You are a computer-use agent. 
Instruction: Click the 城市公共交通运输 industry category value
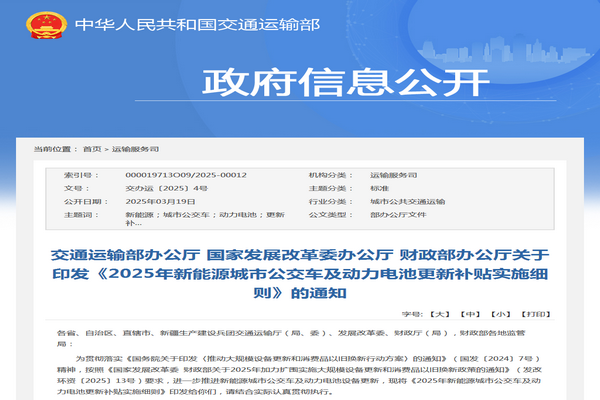coord(405,201)
